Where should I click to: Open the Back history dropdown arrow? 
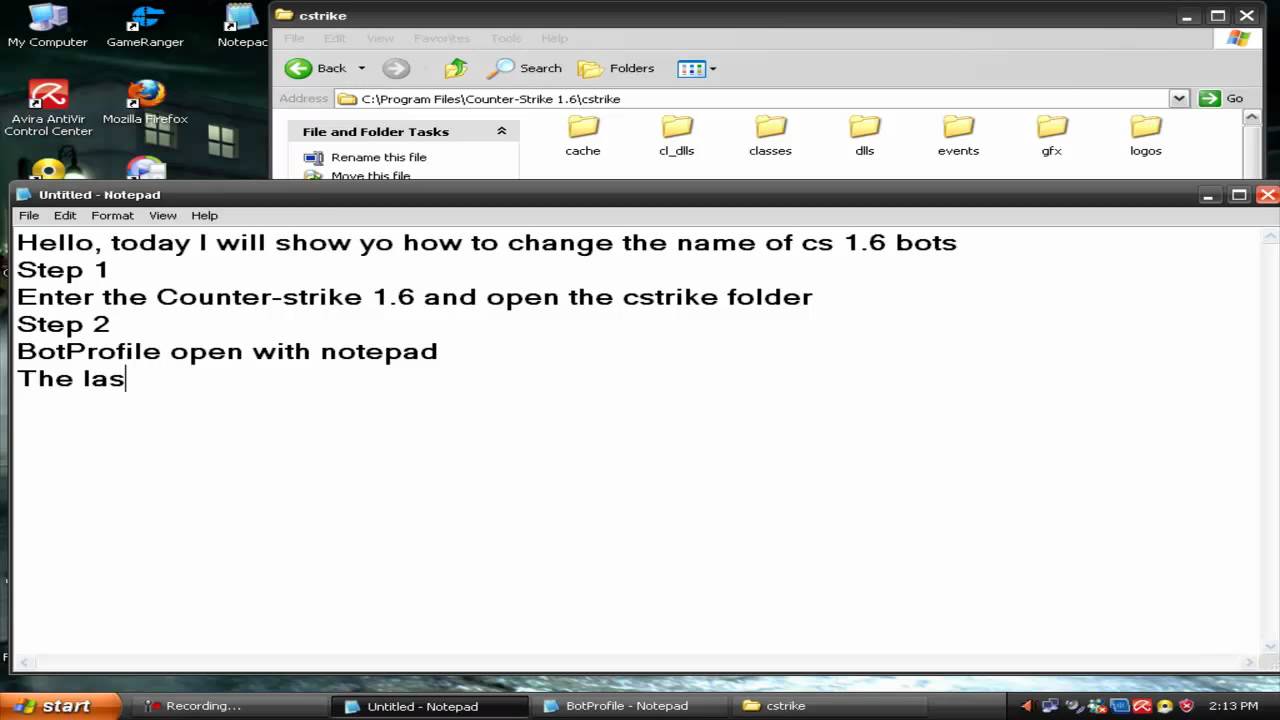point(361,68)
